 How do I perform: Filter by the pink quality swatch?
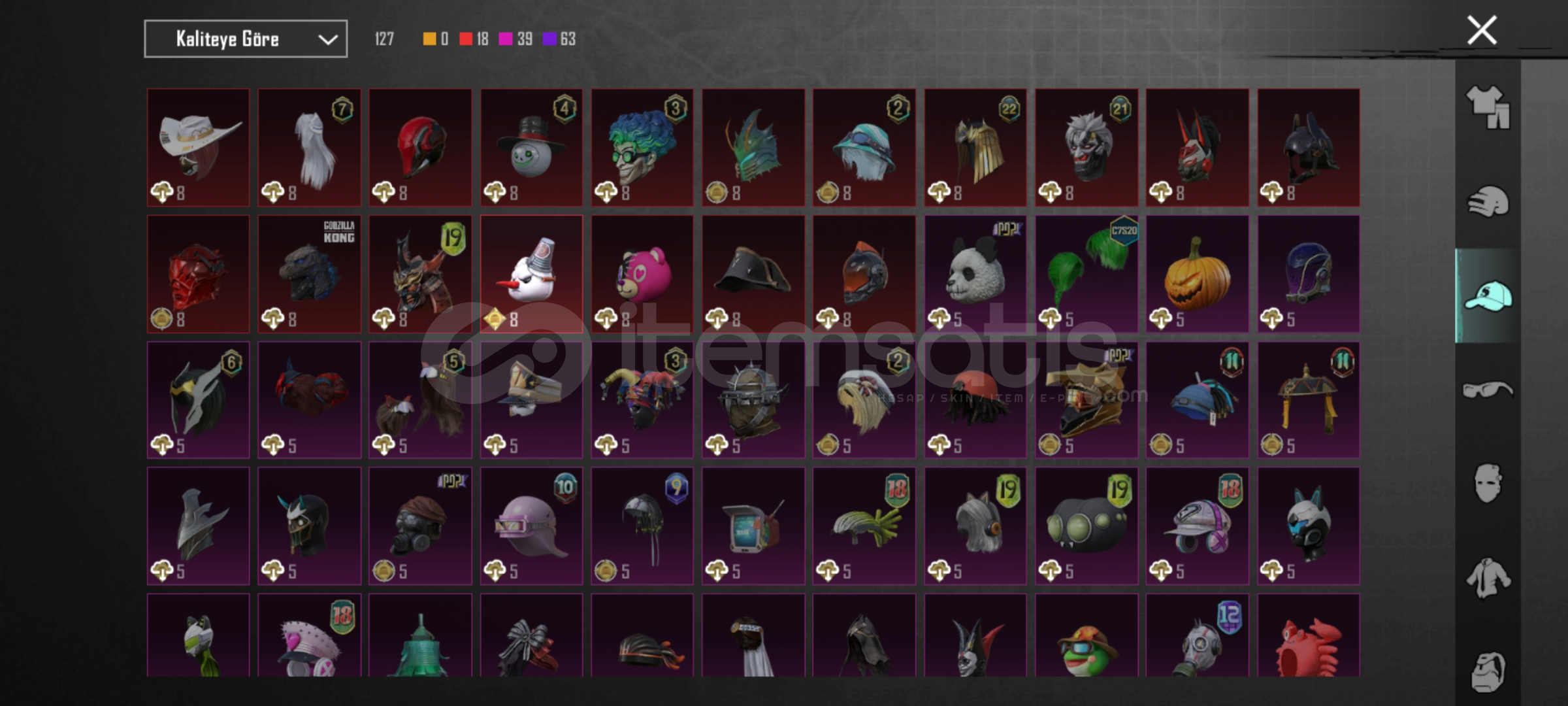click(x=506, y=39)
